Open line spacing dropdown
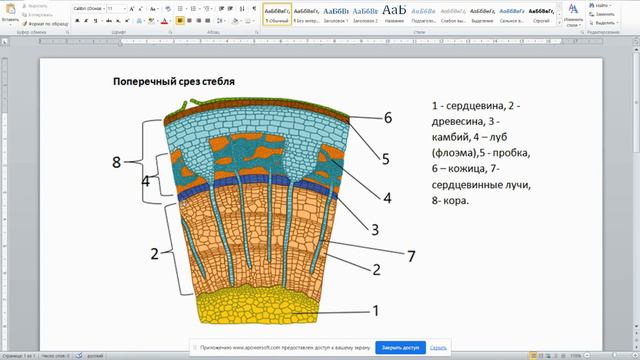Viewport: 640px width, 360px height. [x=220, y=20]
